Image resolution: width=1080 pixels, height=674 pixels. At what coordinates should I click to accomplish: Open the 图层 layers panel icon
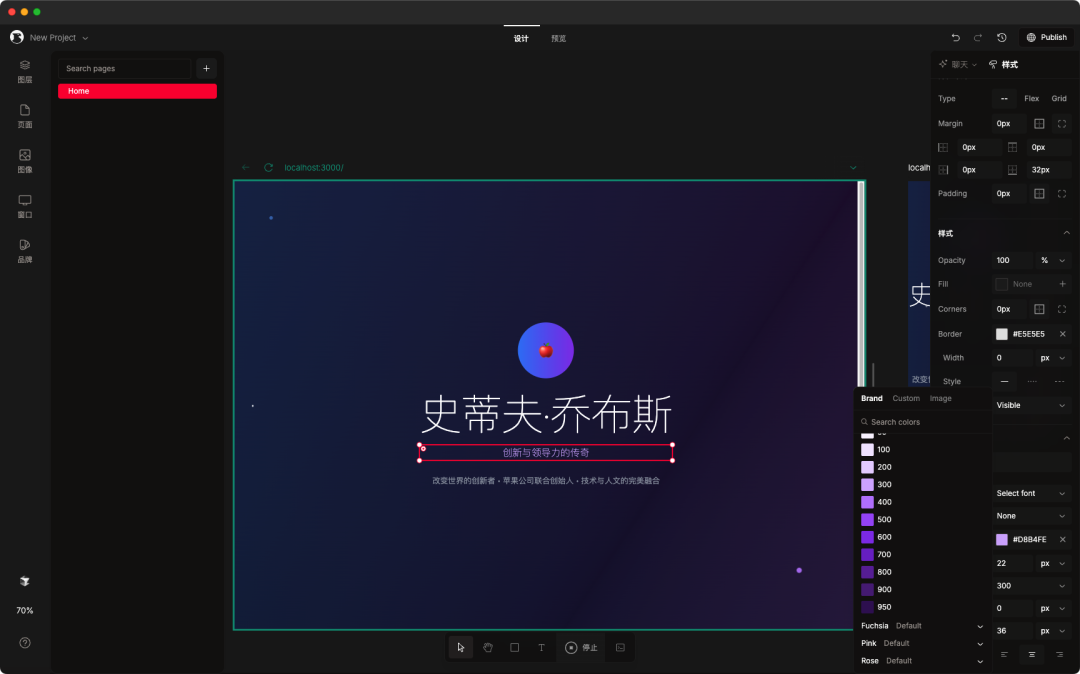coord(25,71)
